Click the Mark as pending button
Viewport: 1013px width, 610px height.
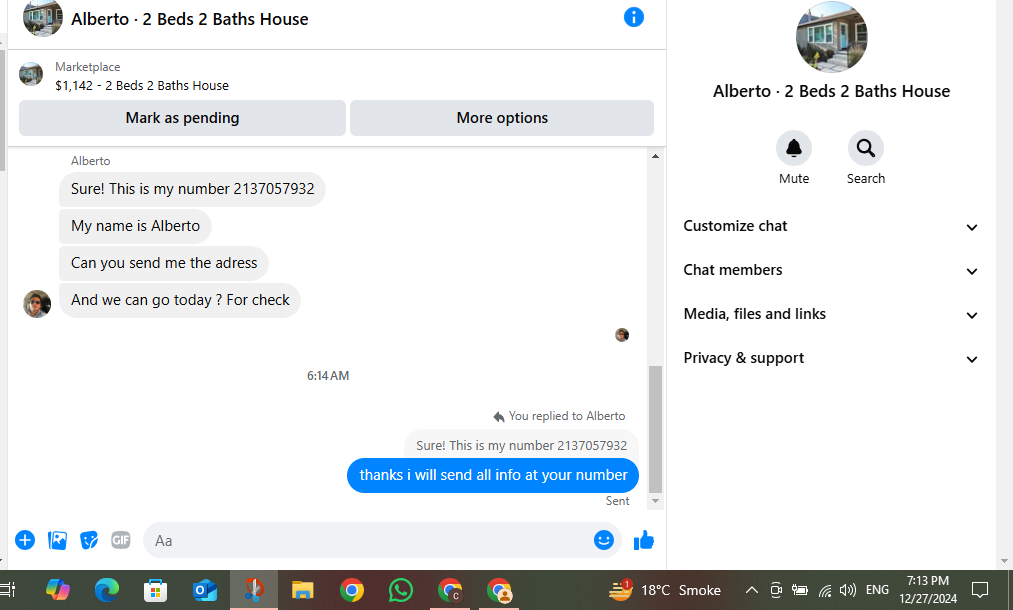[182, 118]
